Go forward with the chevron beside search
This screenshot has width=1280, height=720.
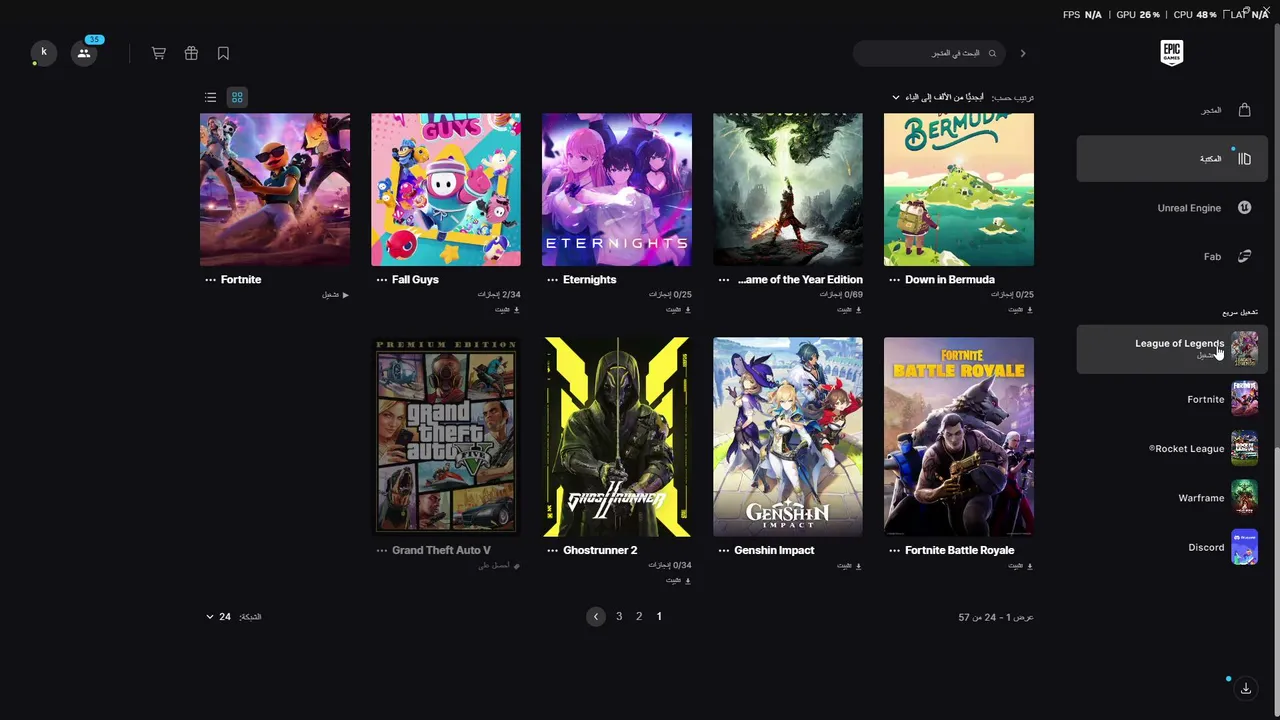pos(1022,53)
